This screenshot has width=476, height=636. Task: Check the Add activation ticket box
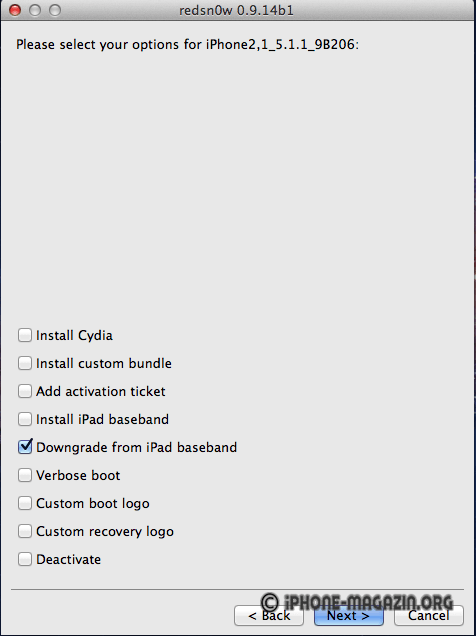pyautogui.click(x=25, y=391)
